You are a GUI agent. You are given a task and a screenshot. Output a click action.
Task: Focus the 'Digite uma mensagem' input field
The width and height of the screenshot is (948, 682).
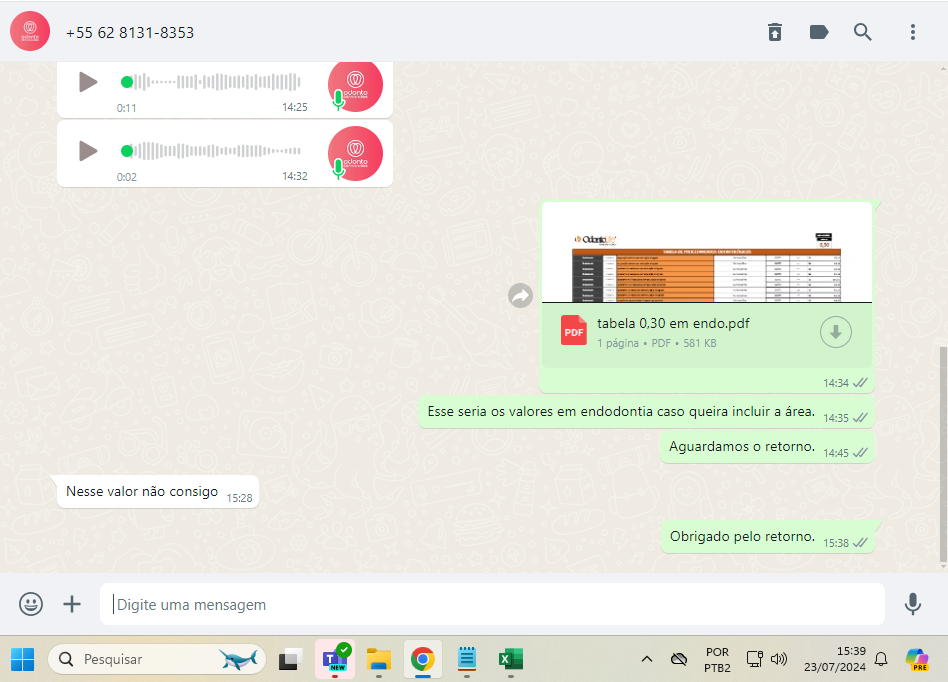click(492, 604)
